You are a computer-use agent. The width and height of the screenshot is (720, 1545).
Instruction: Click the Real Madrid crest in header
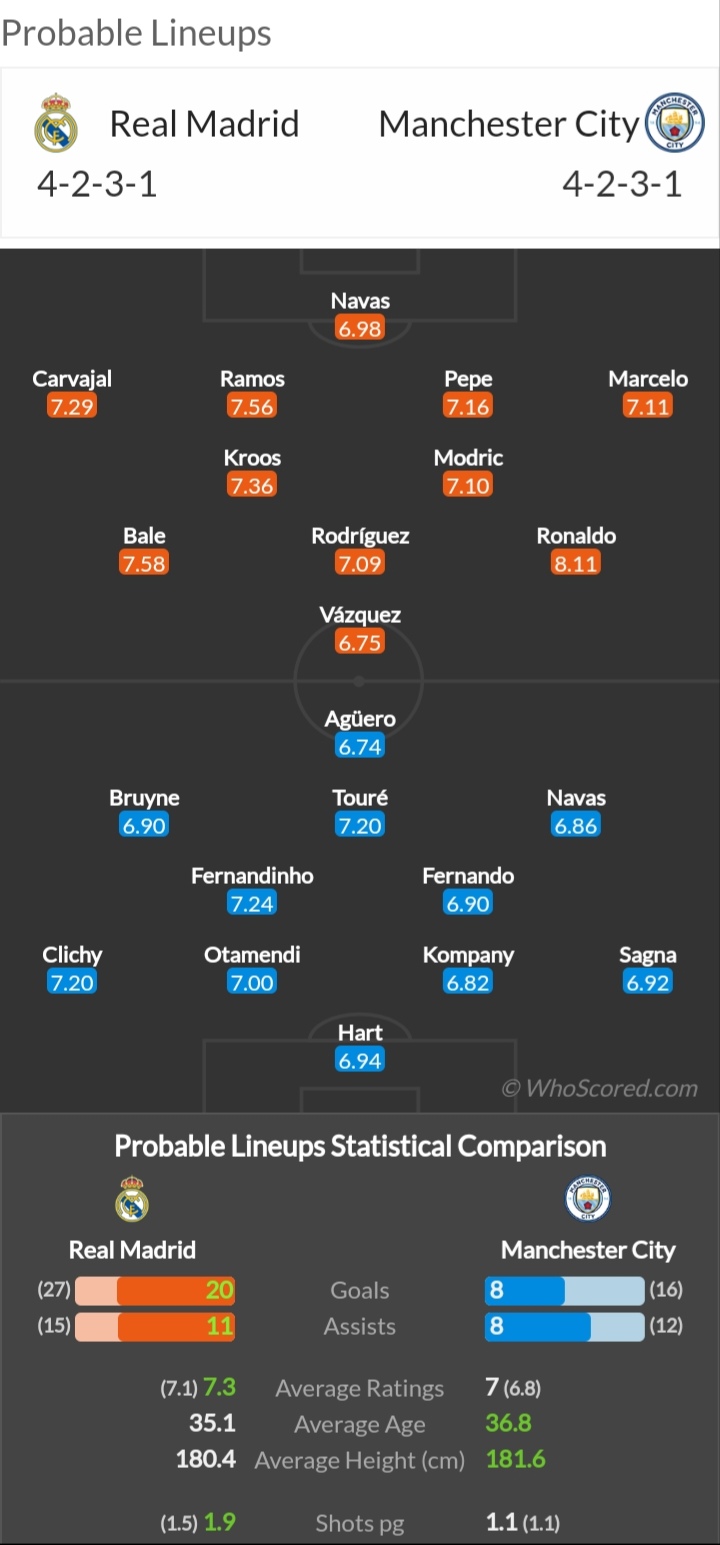coord(56,123)
